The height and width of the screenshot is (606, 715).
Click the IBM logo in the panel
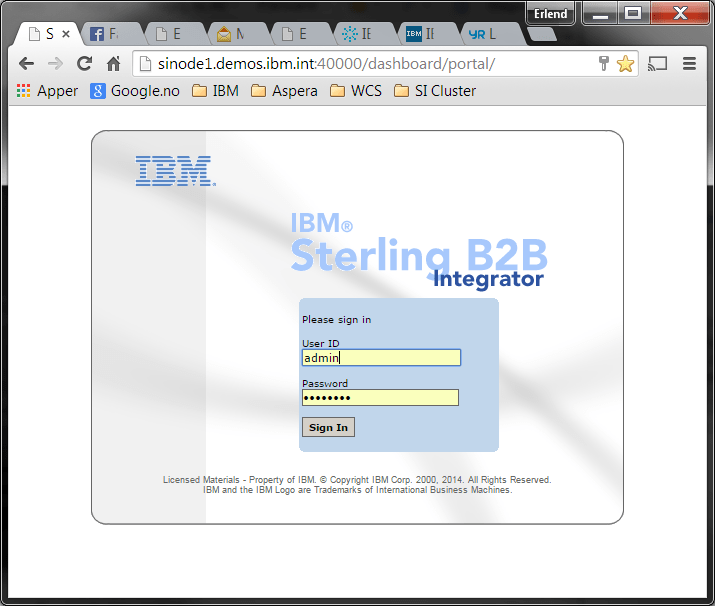(x=176, y=171)
